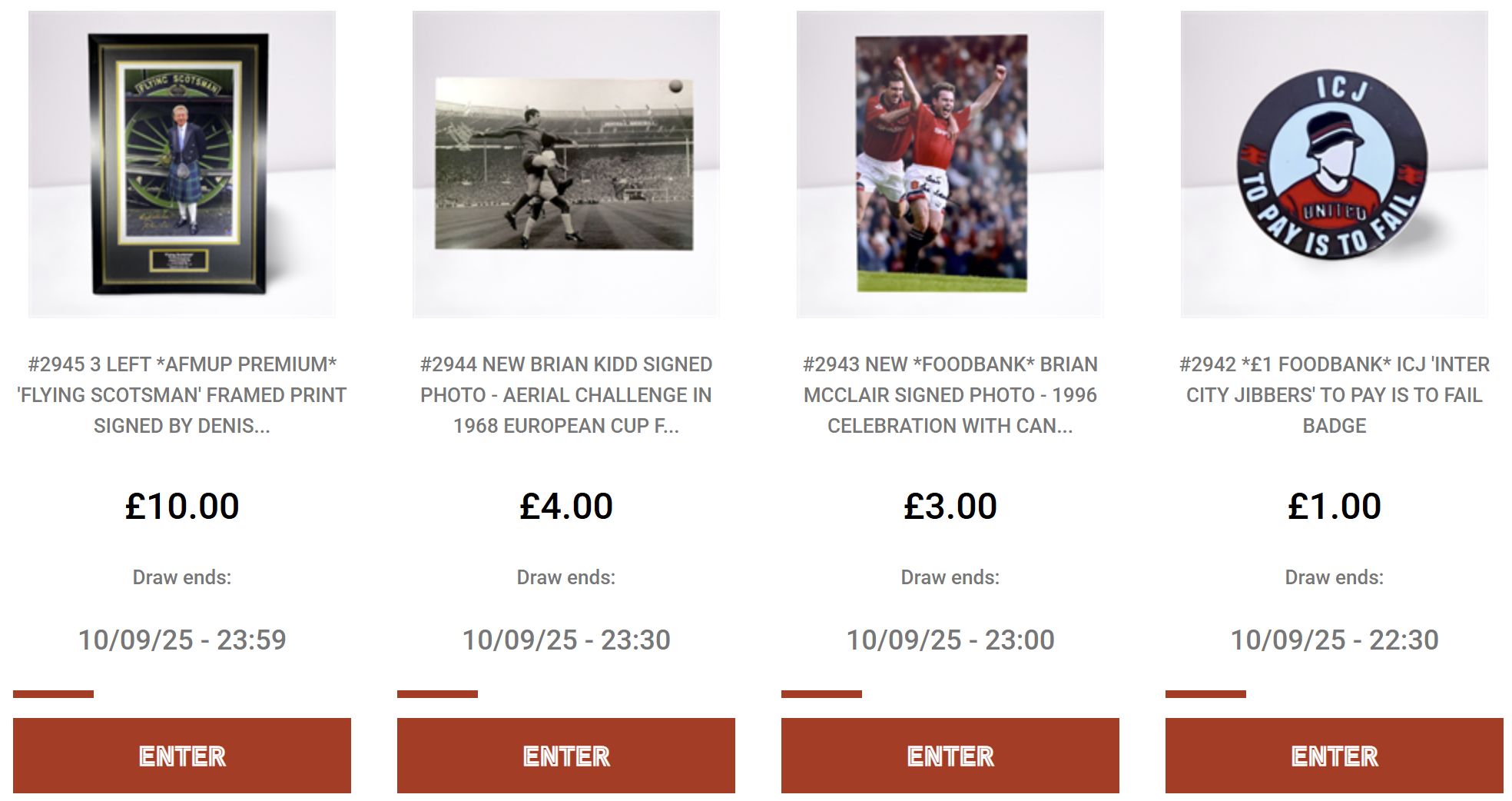Click the progress bar under draw #2943
This screenshot has height=801, width=1512.
click(822, 694)
